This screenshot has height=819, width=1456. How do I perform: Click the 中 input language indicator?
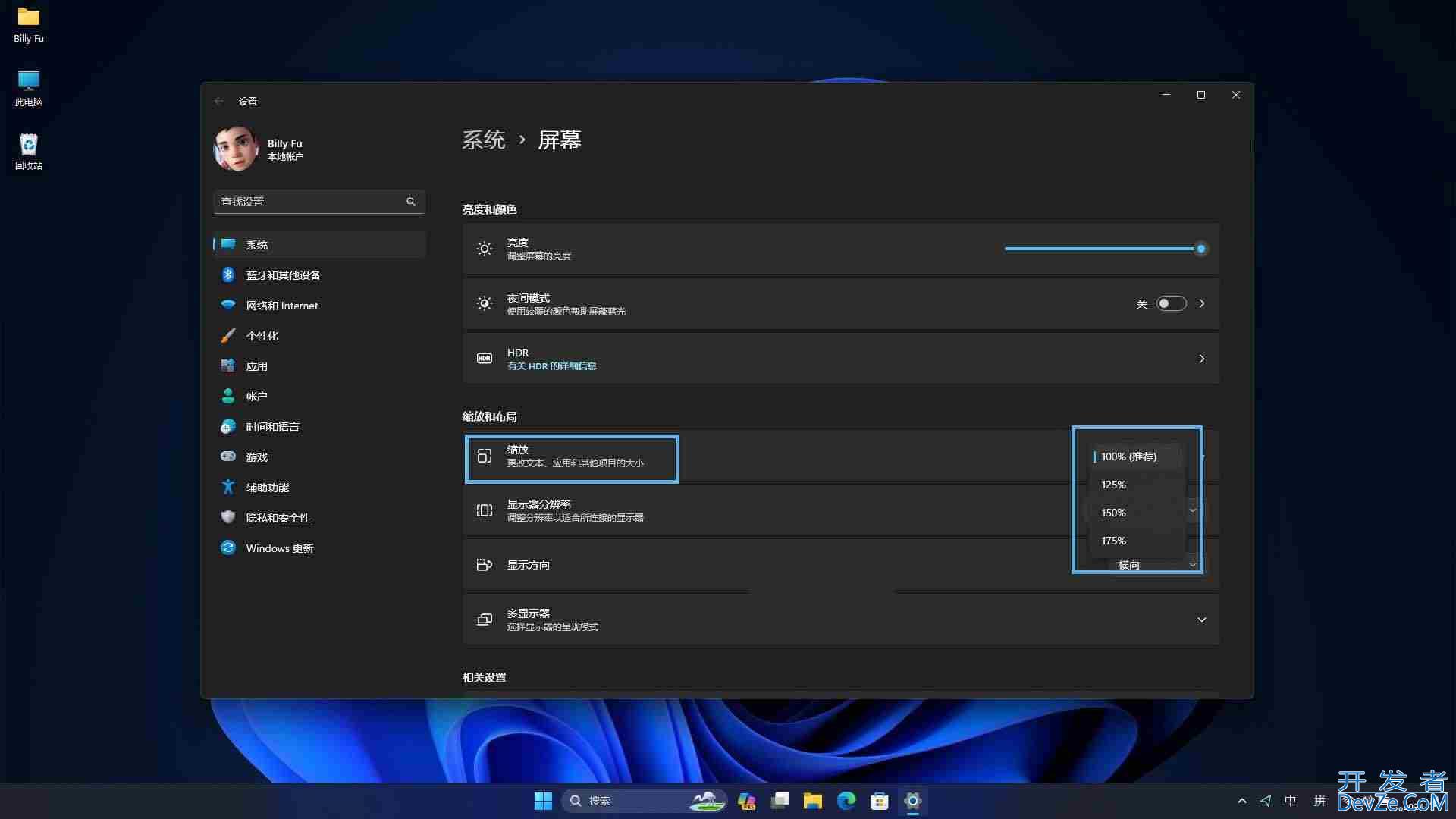[1291, 801]
